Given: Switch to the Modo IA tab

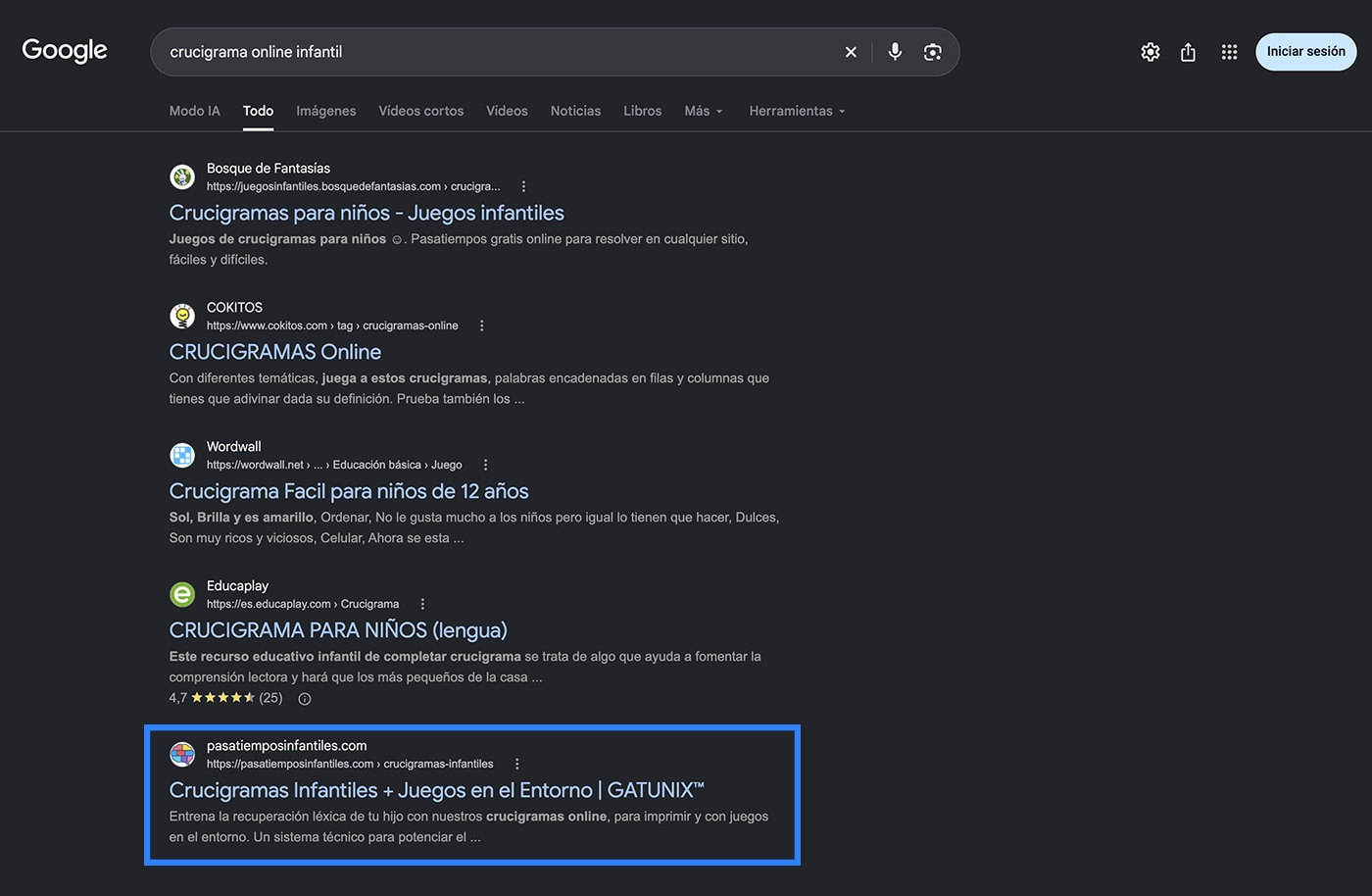Looking at the screenshot, I should [x=194, y=111].
